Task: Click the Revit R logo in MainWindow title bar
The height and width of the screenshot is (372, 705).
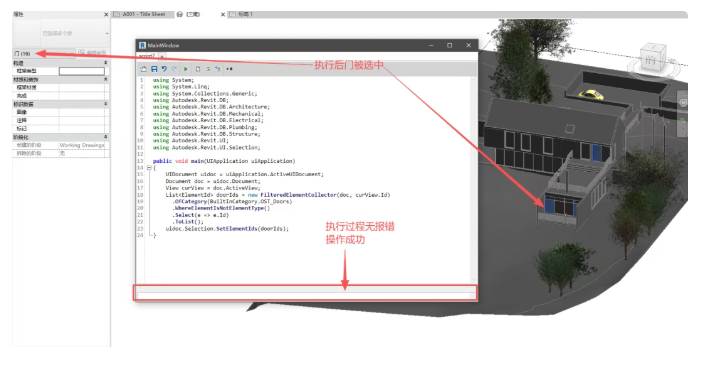Action: 142,45
